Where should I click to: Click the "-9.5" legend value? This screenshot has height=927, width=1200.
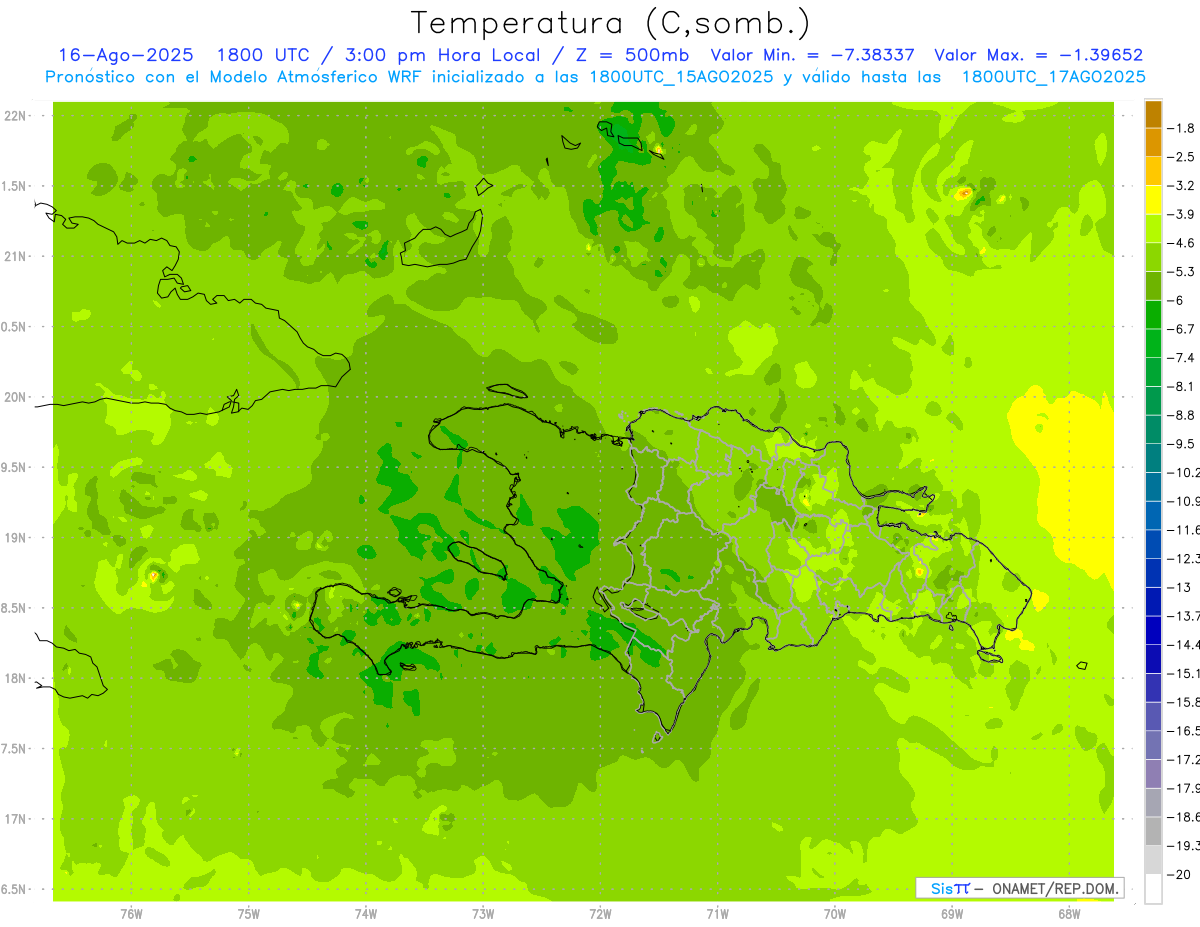click(x=1182, y=444)
